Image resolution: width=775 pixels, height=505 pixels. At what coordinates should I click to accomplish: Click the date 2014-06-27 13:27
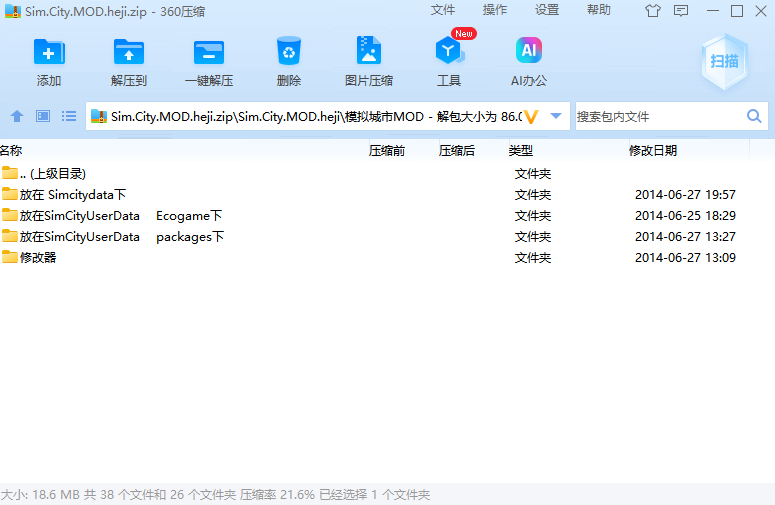(685, 237)
